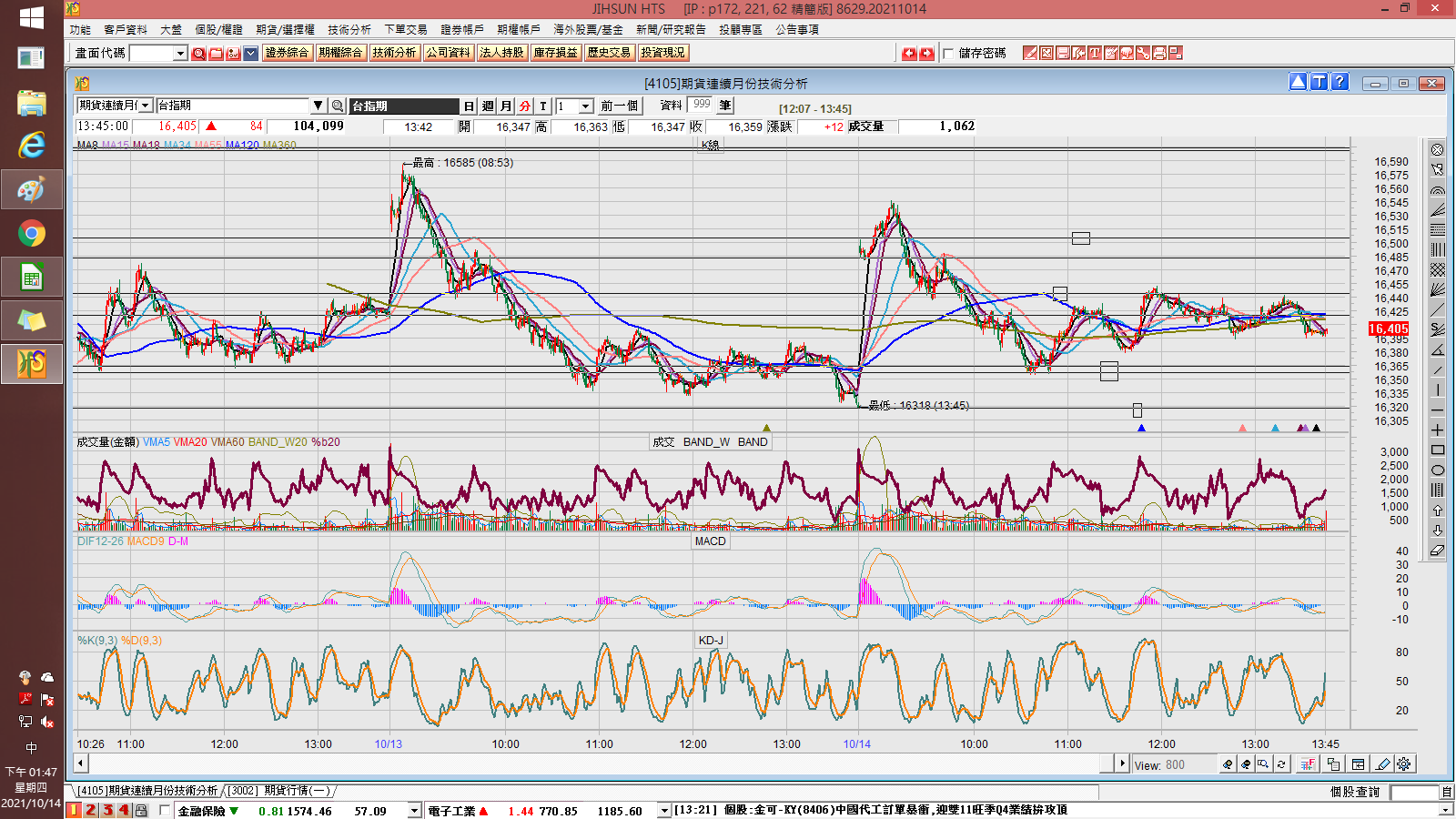
Task: Open help question mark icon in chart title bar
Action: (x=1340, y=82)
